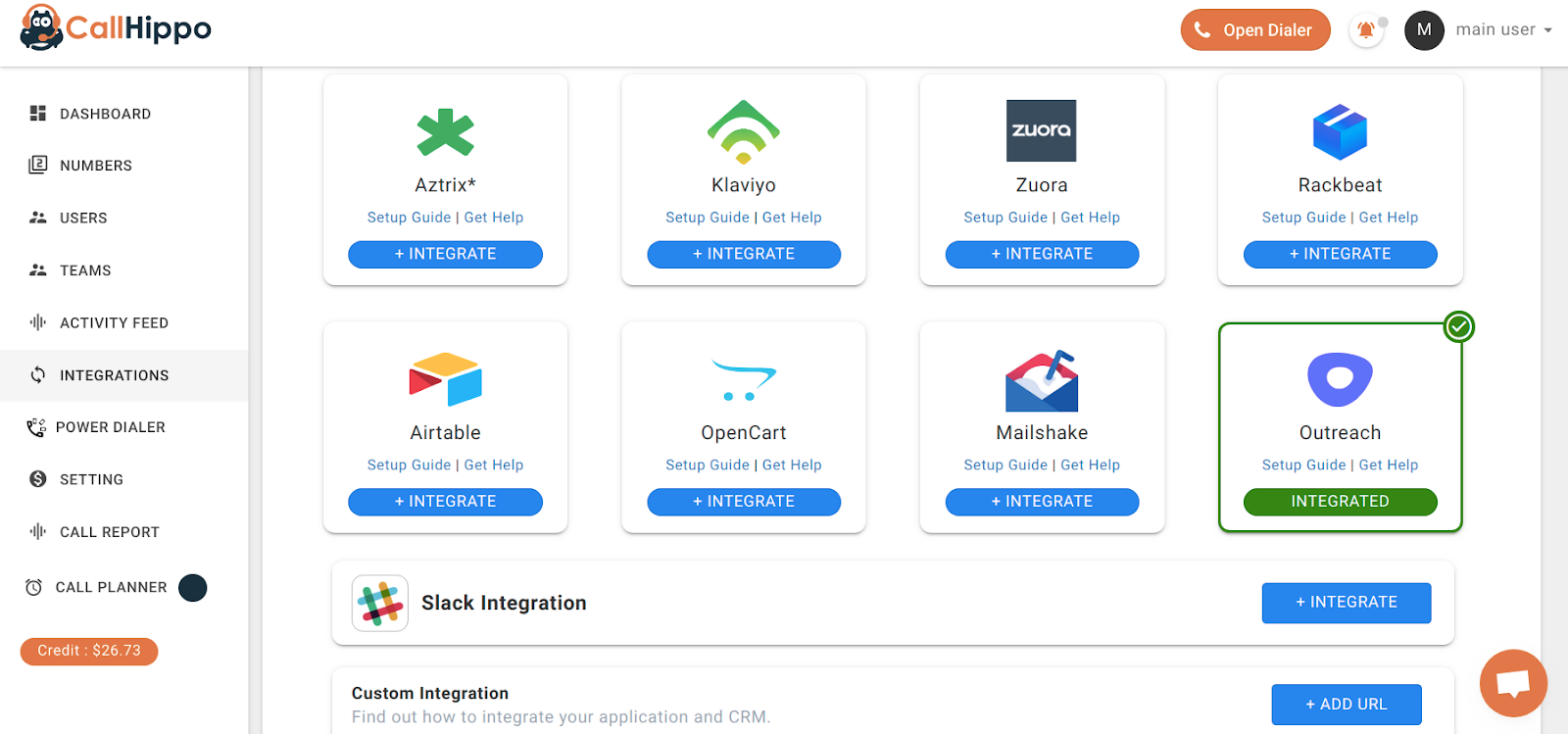Screen dimensions: 1568x734
Task: Click the OpenCart cart logo
Action: (744, 380)
